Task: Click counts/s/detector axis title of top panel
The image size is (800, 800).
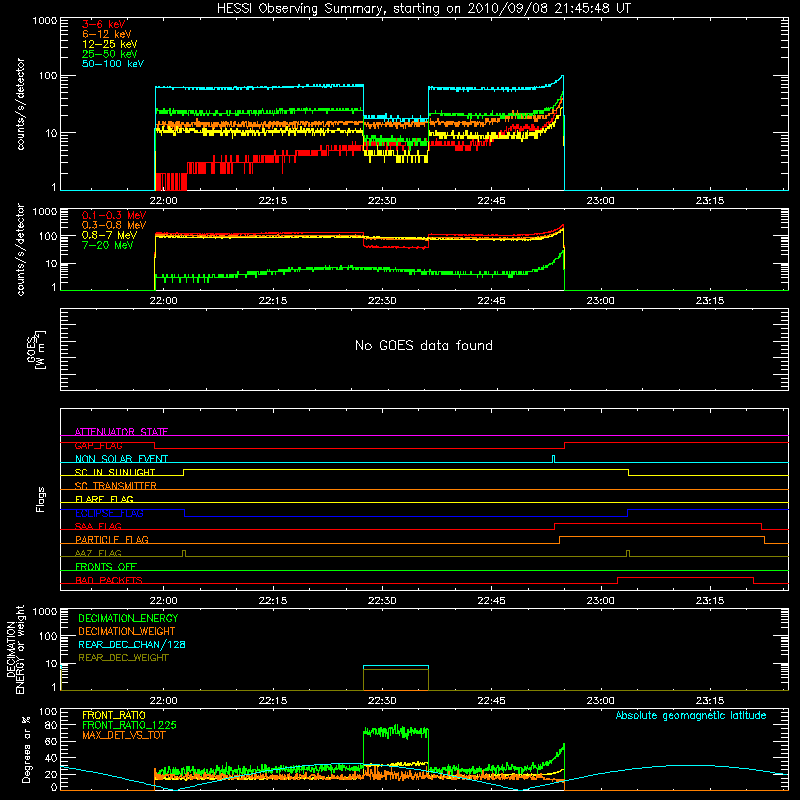Action: pos(20,104)
